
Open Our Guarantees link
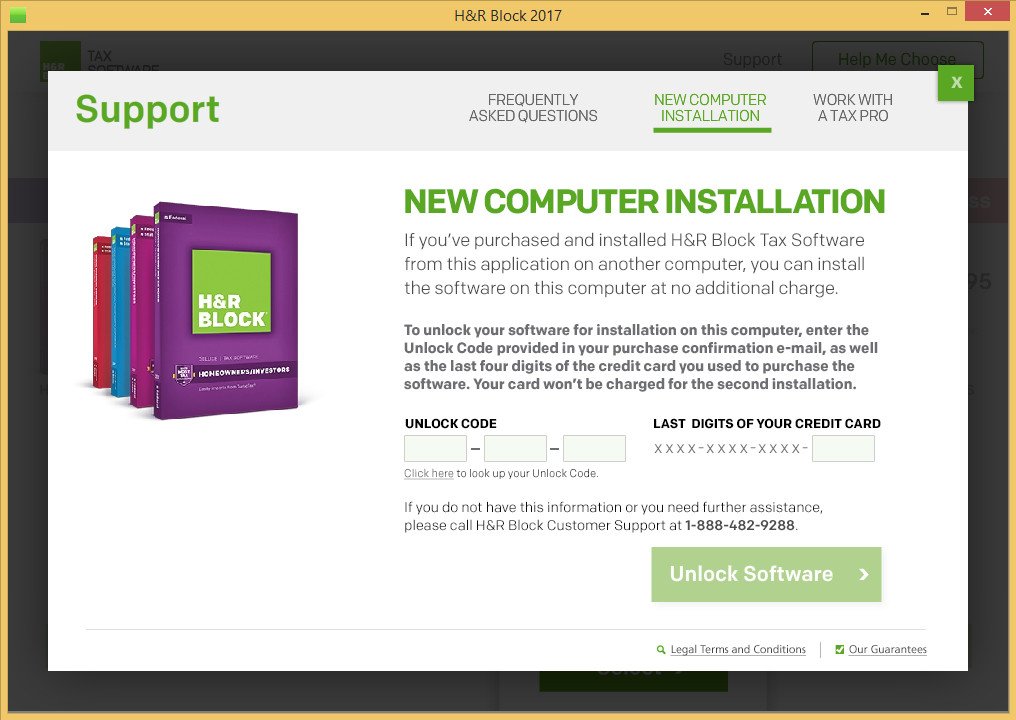pyautogui.click(x=887, y=649)
